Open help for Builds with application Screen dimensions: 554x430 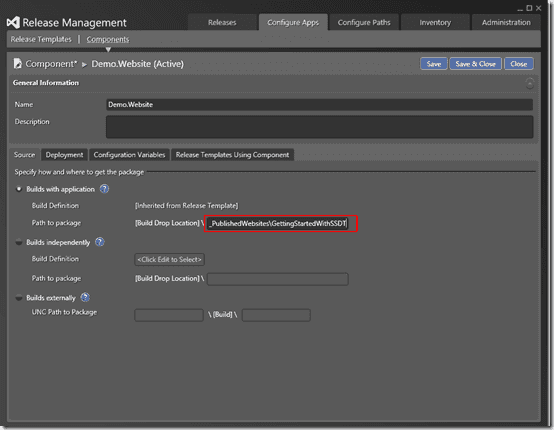coord(104,189)
